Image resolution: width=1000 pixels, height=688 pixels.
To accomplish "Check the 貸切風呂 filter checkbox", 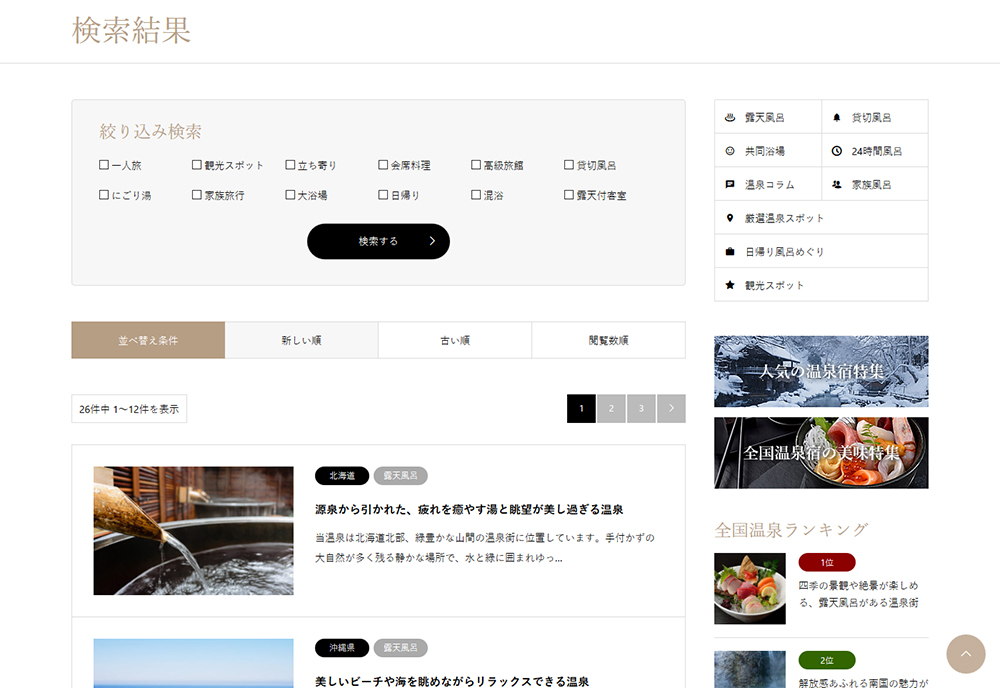I will click(569, 165).
